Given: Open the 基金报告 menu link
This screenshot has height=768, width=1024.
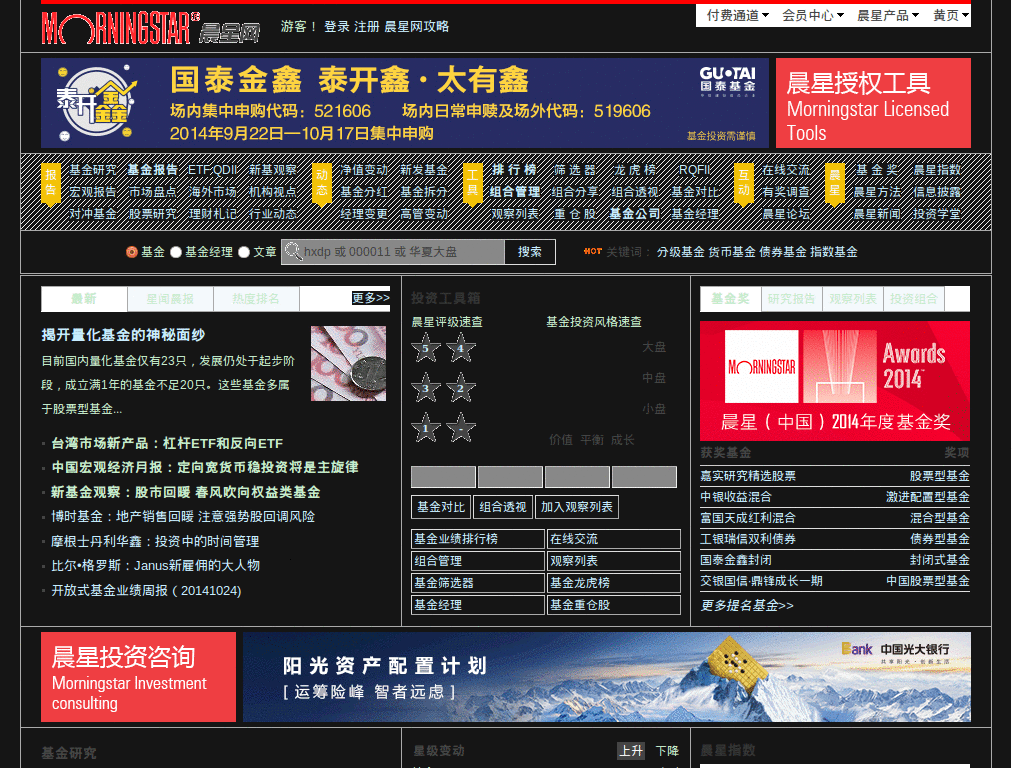Looking at the screenshot, I should tap(152, 170).
